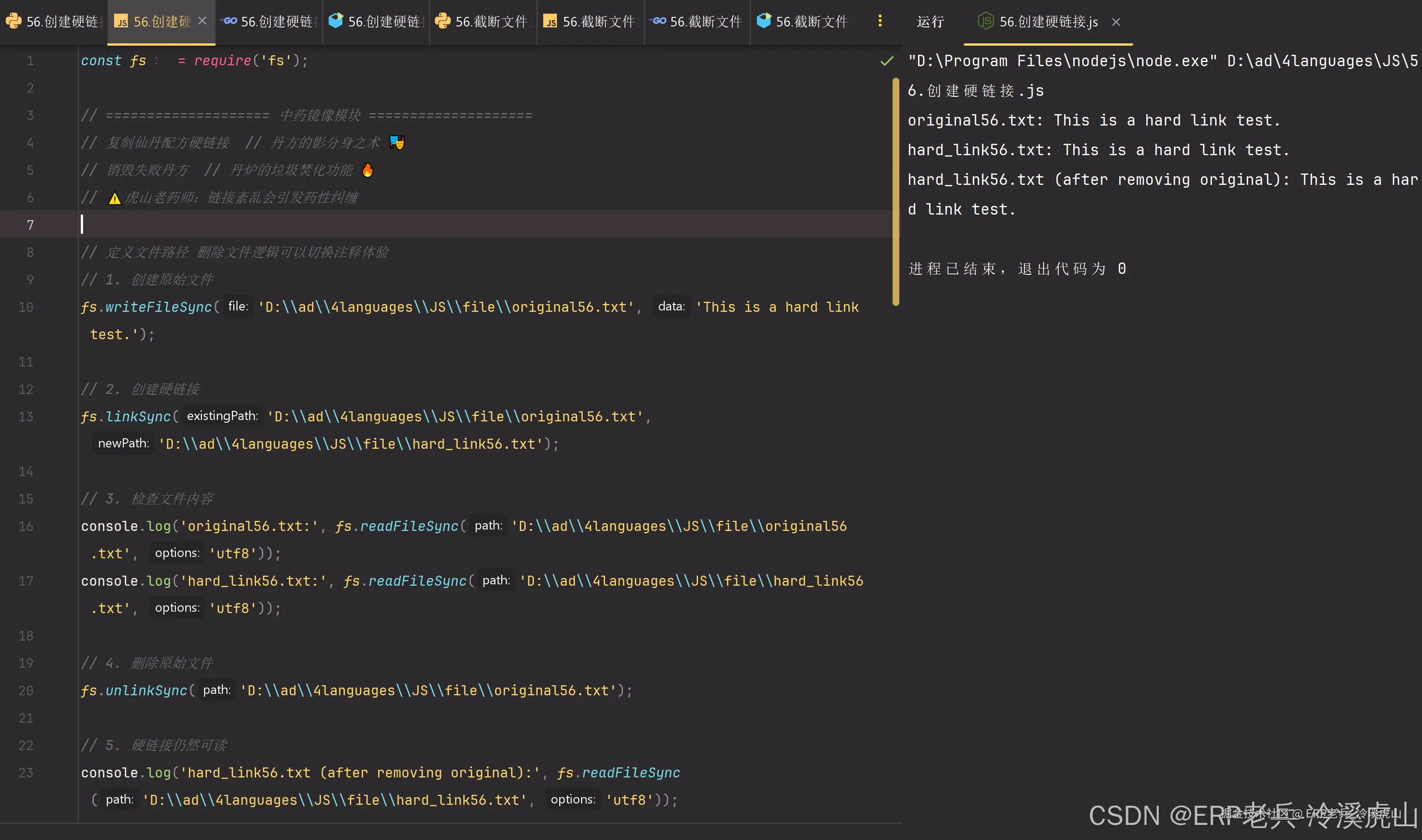This screenshot has width=1422, height=840.
Task: Click the line 20 gutter number
Action: pos(26,691)
